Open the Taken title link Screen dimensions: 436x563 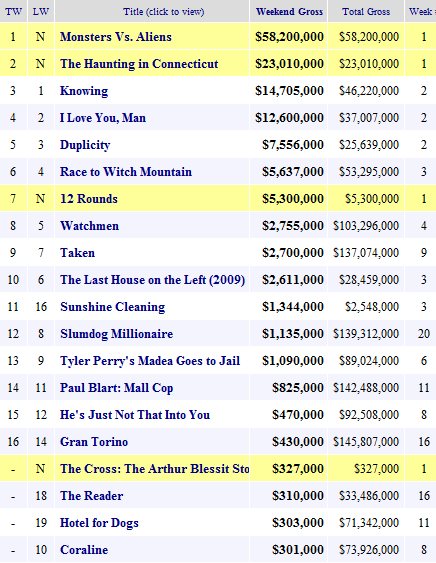pos(77,253)
